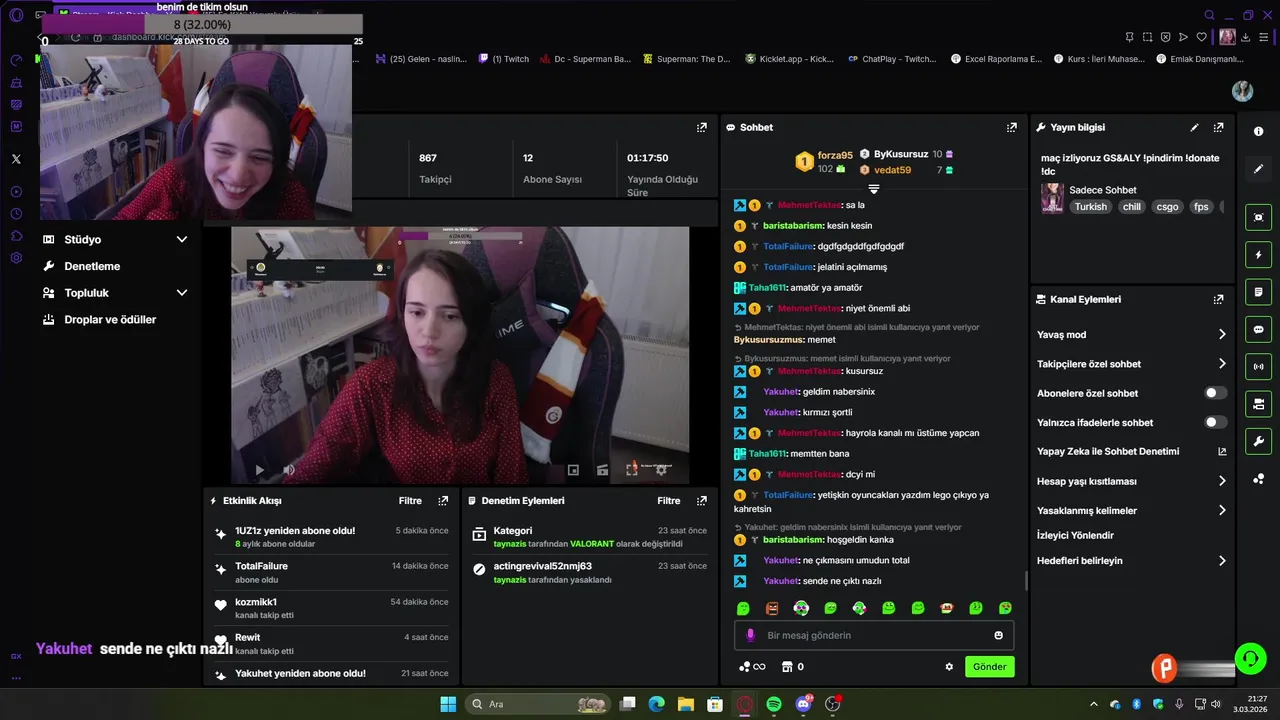Viewport: 1280px width, 720px height.
Task: Toggle Abonelere özel sohbet switch
Action: pyautogui.click(x=1215, y=394)
